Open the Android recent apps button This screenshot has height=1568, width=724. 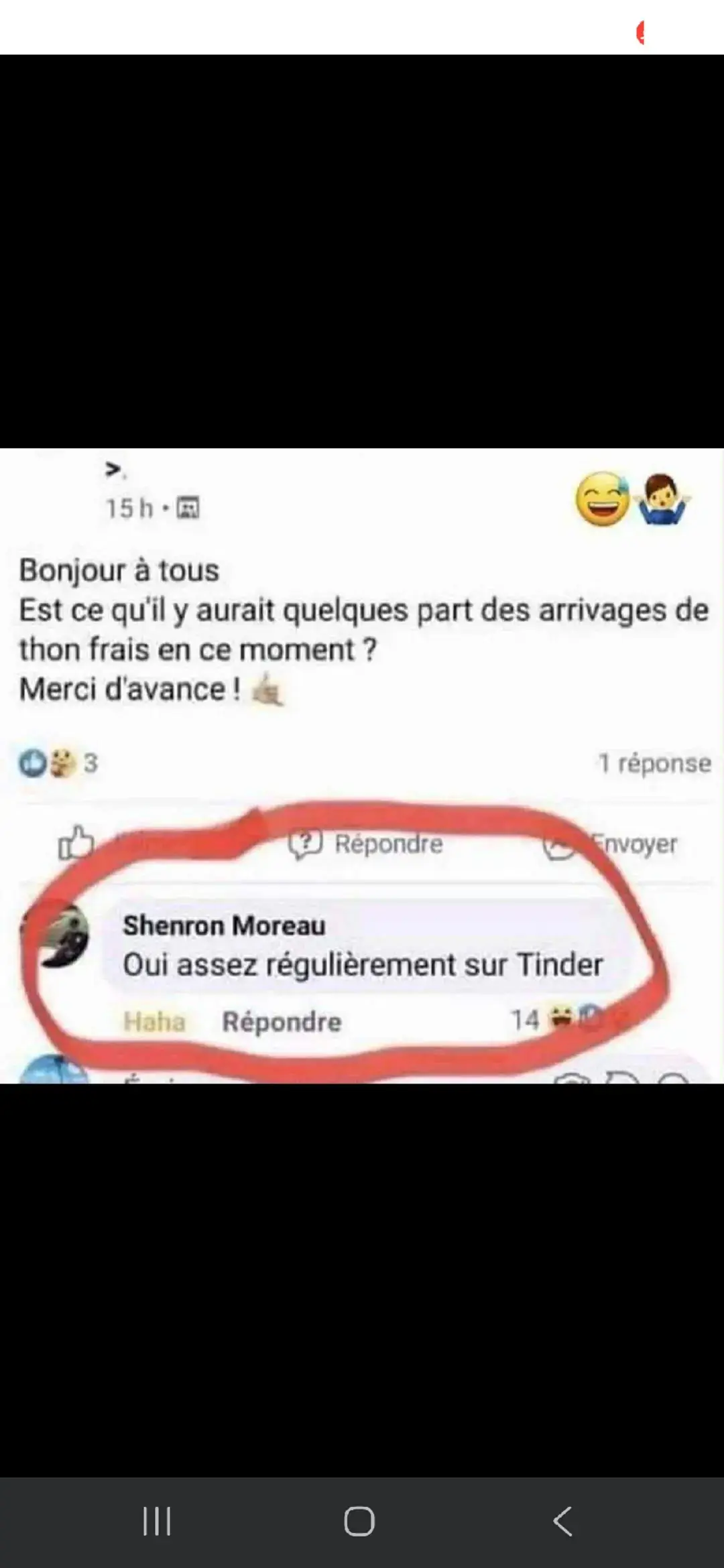[157, 1521]
